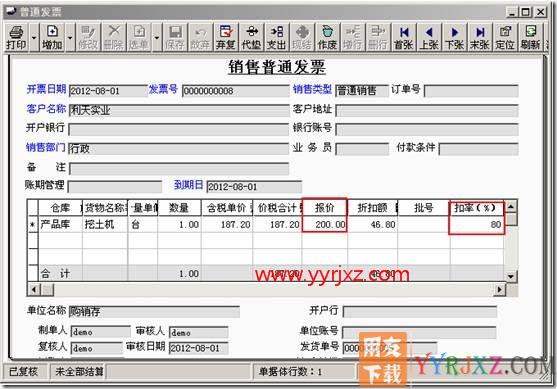Image resolution: width=557 pixels, height=389 pixels.
Task: Click the 已复核 status bar entry
Action: (x=24, y=372)
